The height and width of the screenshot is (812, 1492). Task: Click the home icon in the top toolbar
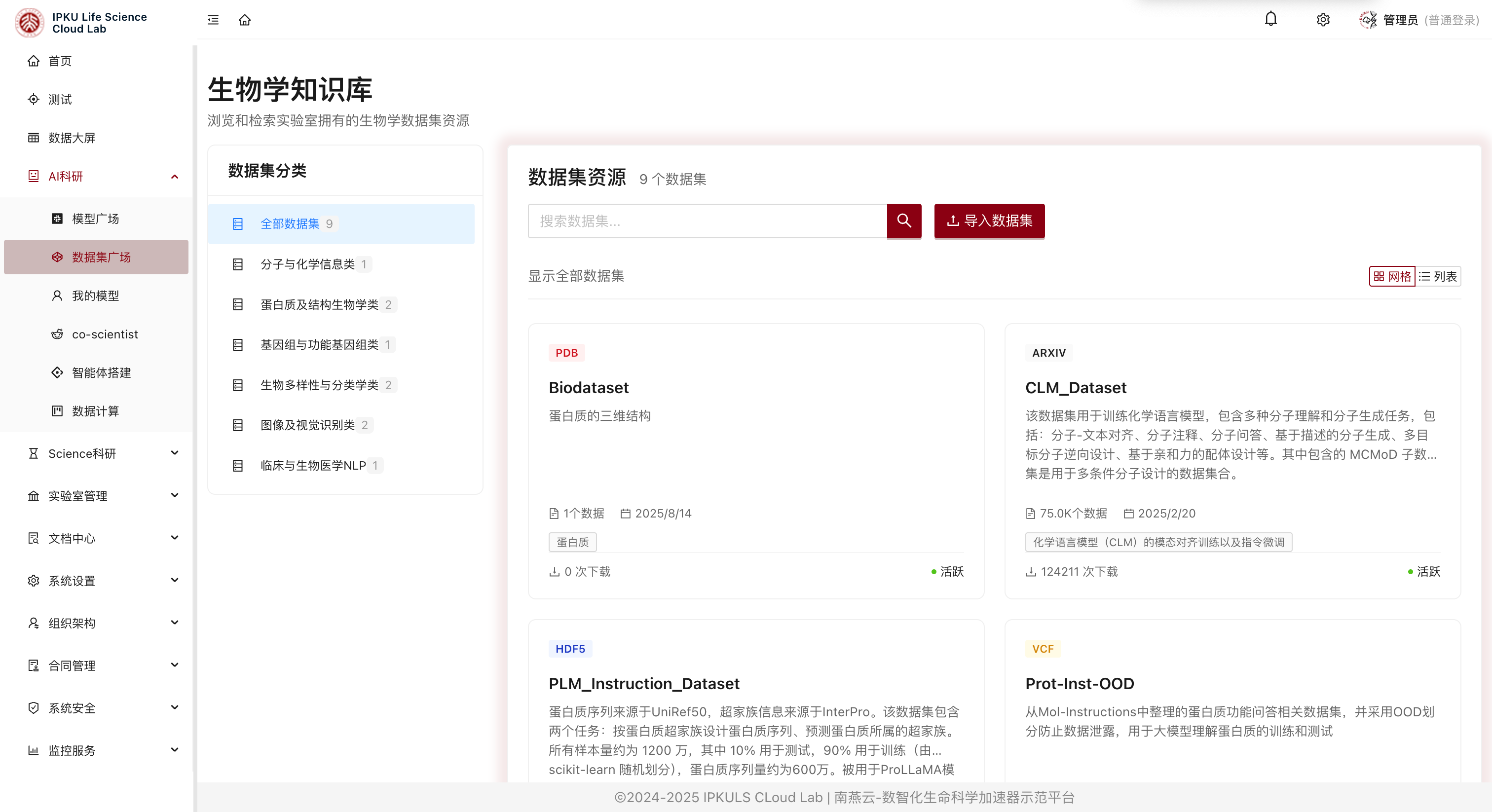pyautogui.click(x=244, y=19)
